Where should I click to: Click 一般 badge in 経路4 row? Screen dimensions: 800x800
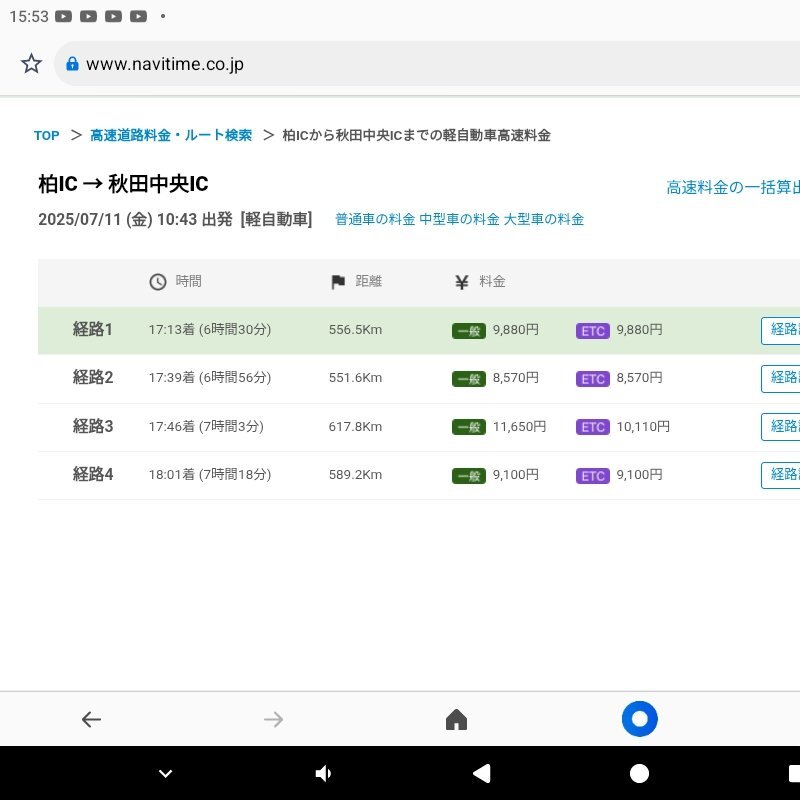[468, 476]
